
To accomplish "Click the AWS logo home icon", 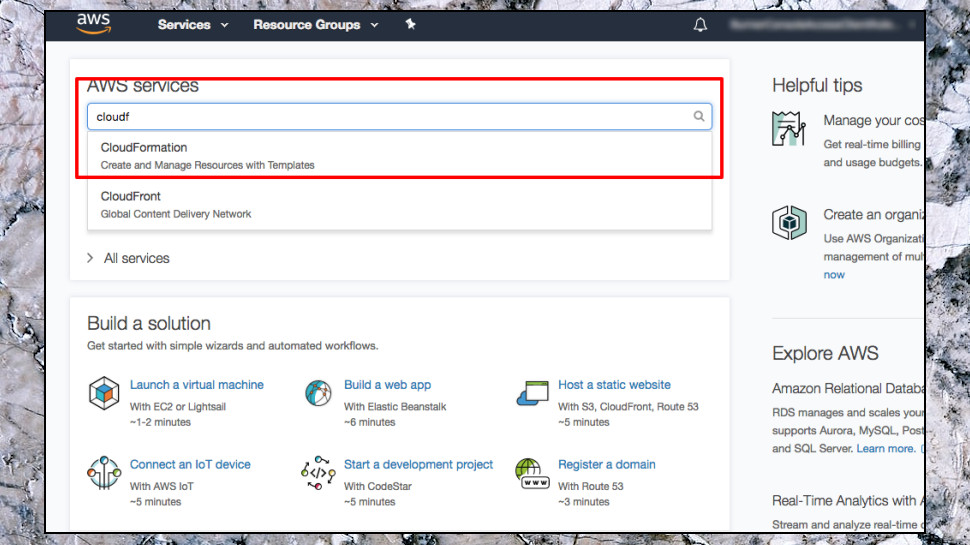I will pos(93,24).
